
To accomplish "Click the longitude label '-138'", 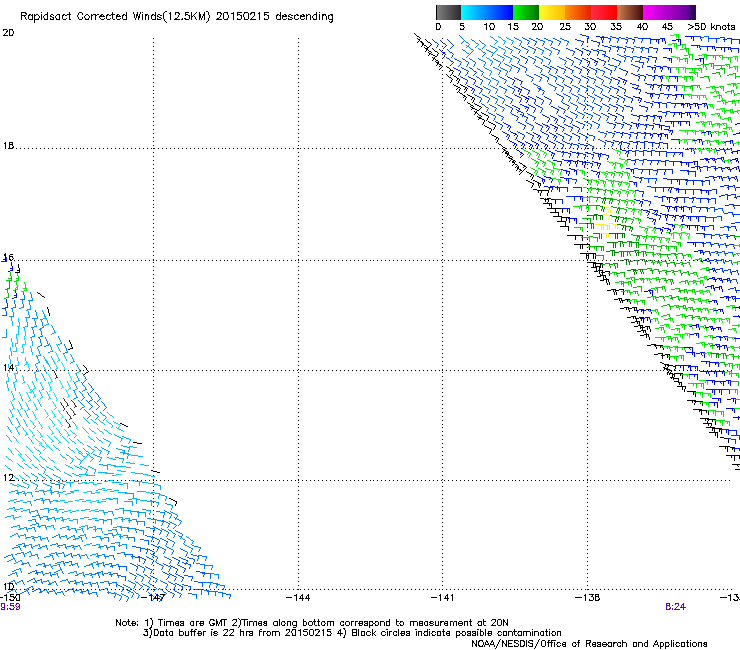I will [588, 598].
